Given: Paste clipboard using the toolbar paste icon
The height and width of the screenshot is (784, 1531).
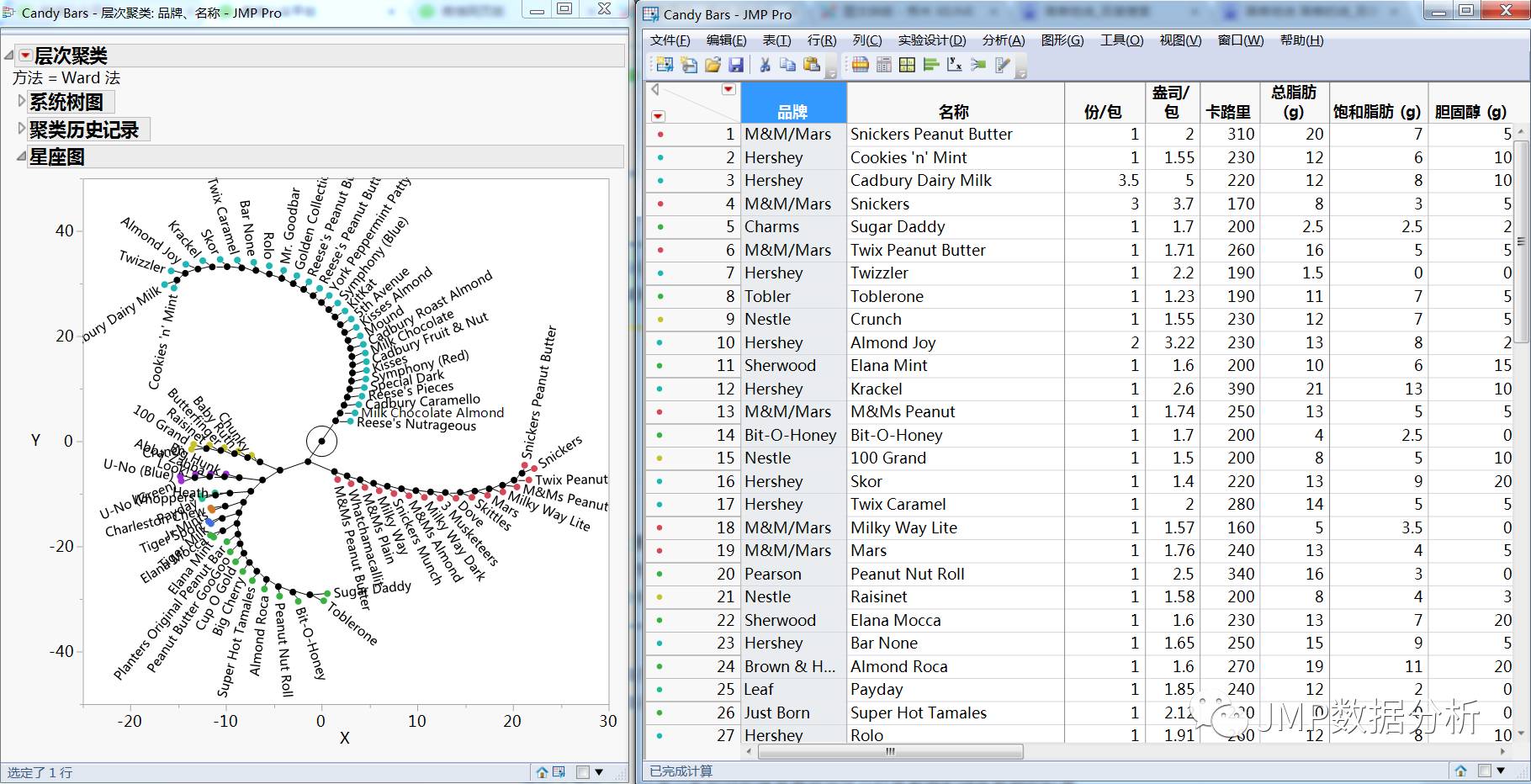Looking at the screenshot, I should [811, 65].
